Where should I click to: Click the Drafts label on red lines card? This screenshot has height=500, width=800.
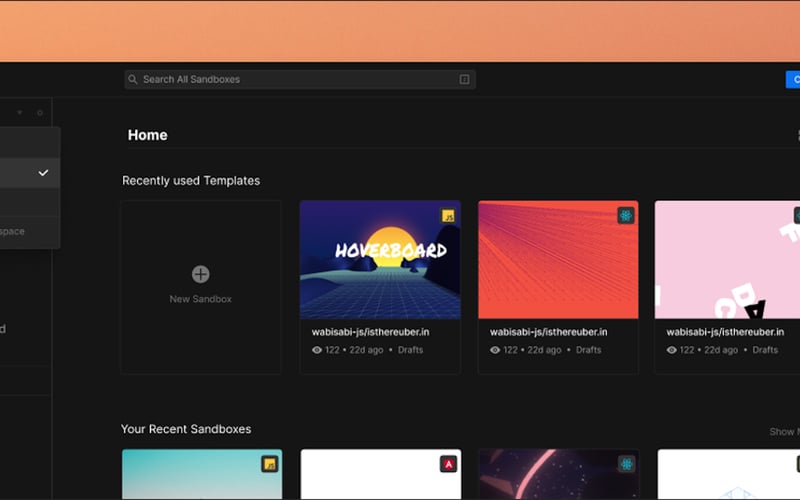pos(588,350)
